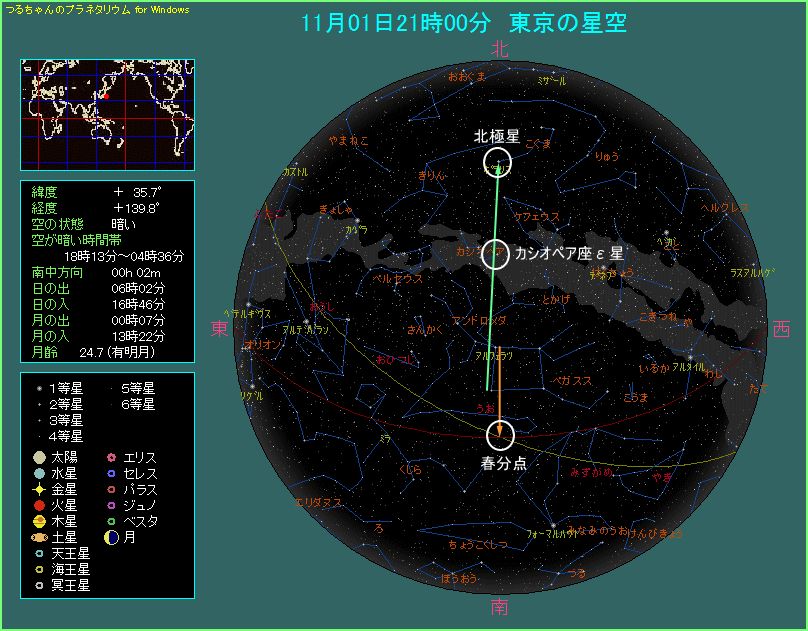Select the Vesta (ベスタ) asteroid icon
This screenshot has height=631, width=808.
coord(112,520)
